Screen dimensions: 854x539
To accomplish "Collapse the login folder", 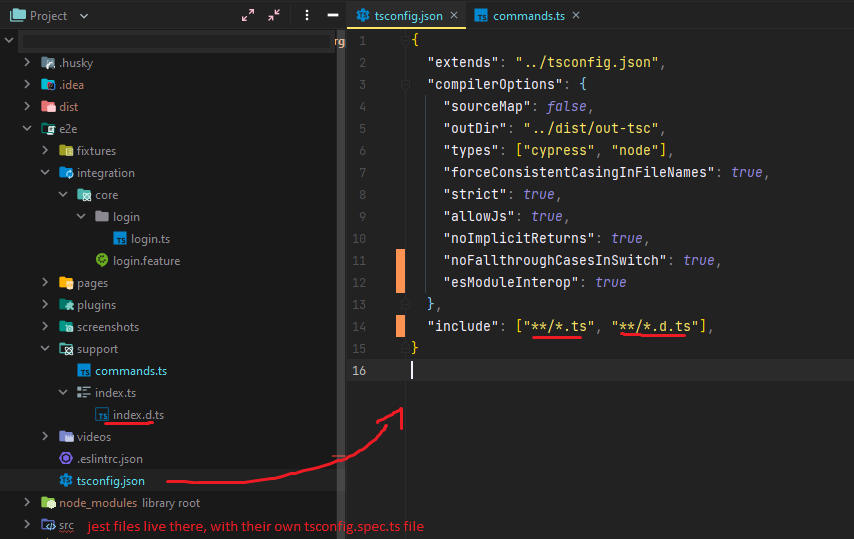I will coord(81,216).
